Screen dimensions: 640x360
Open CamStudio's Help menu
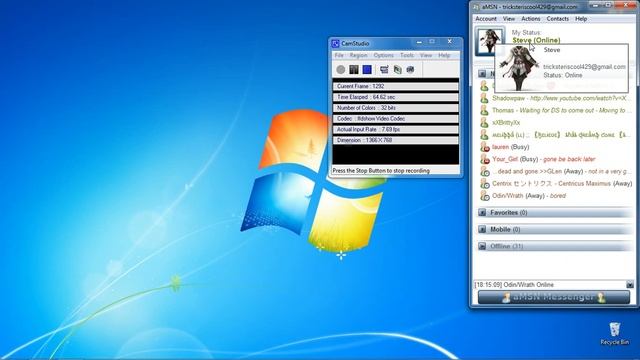point(444,55)
